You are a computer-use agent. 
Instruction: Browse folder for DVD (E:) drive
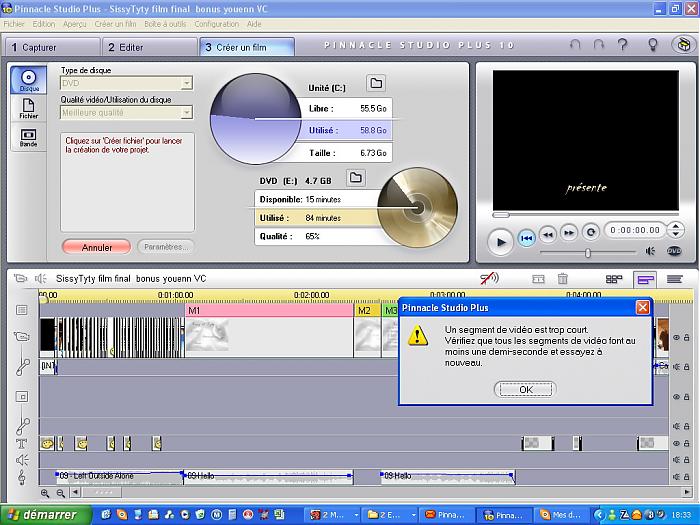coord(355,178)
